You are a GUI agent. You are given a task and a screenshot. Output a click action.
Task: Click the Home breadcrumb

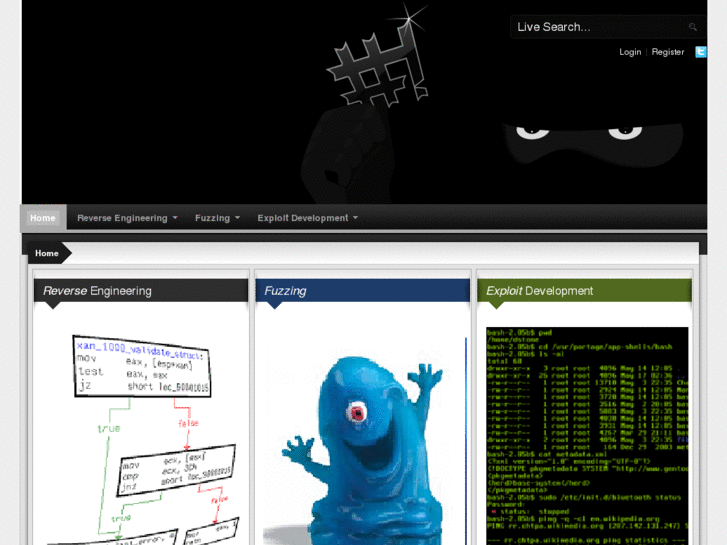47,253
